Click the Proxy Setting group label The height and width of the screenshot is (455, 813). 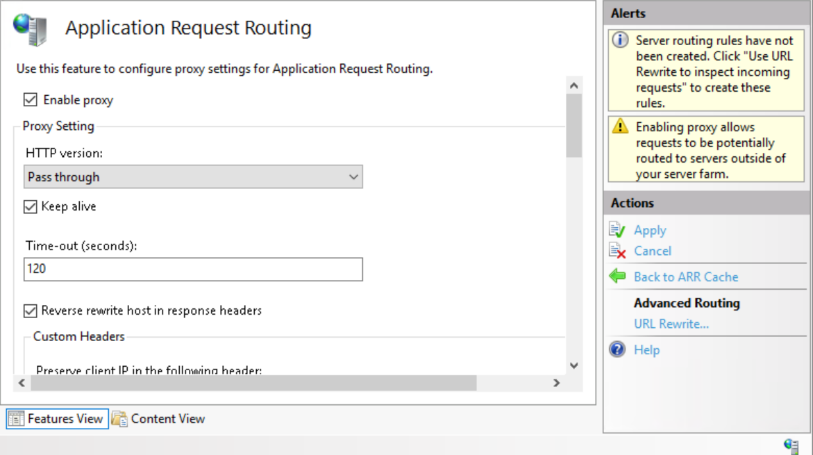pos(58,126)
